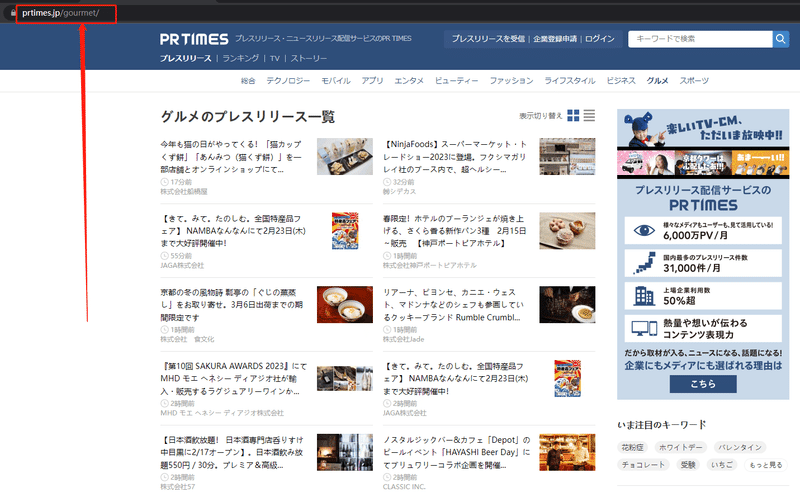Open the ストーリー tab
This screenshot has width=800, height=497.
(309, 58)
